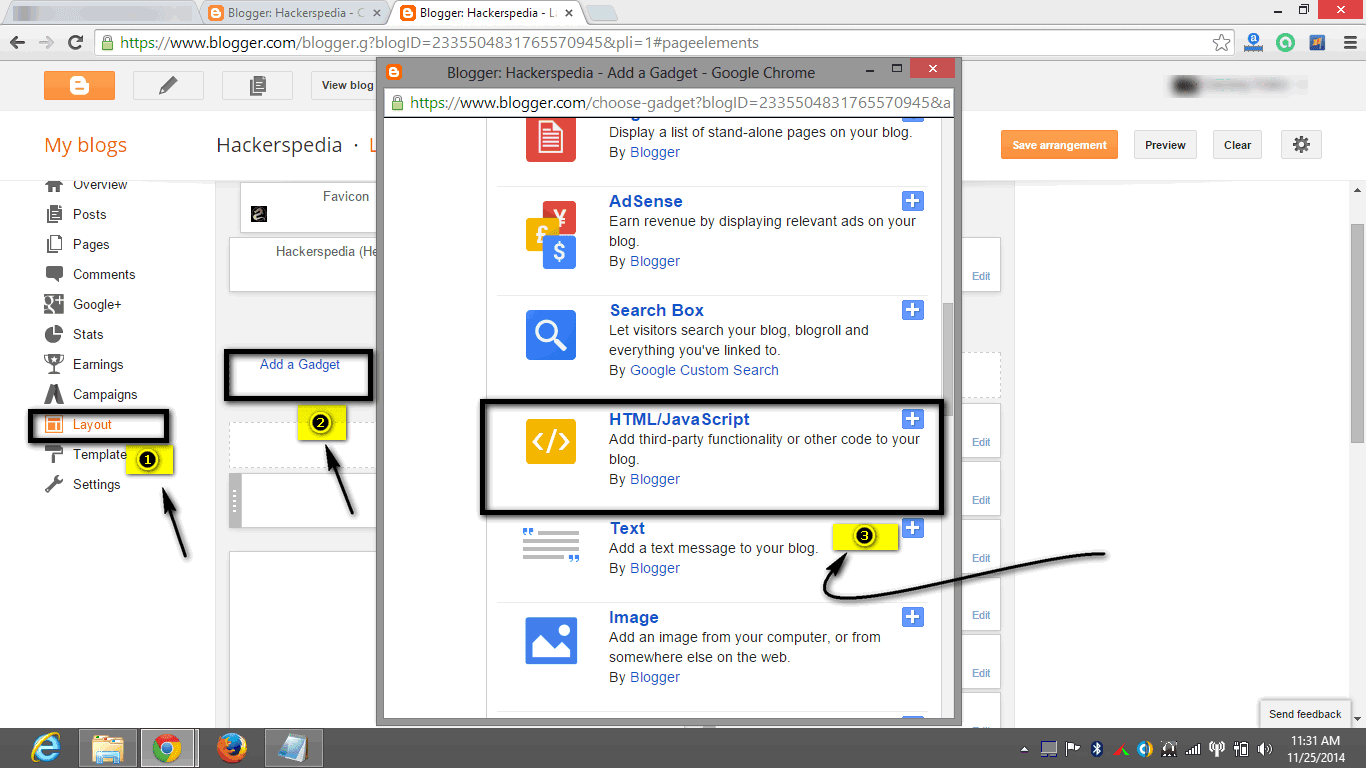
Task: Select Stats in the sidebar menu
Action: pos(88,334)
